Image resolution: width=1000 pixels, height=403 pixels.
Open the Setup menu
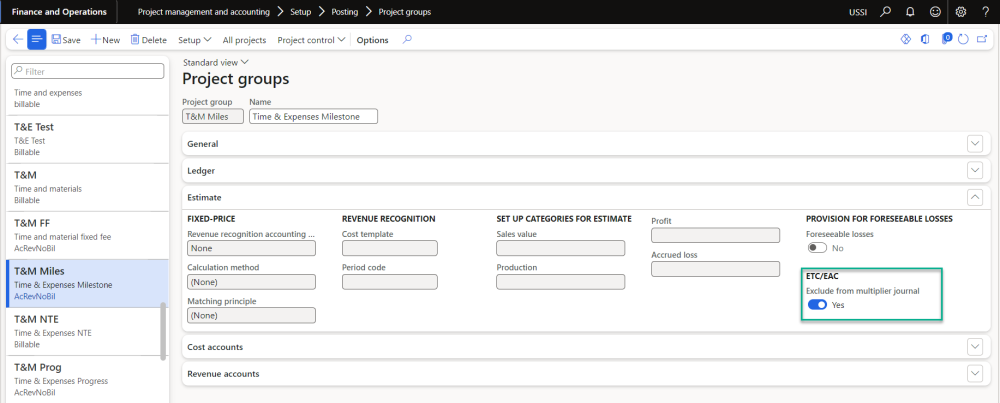coord(195,40)
